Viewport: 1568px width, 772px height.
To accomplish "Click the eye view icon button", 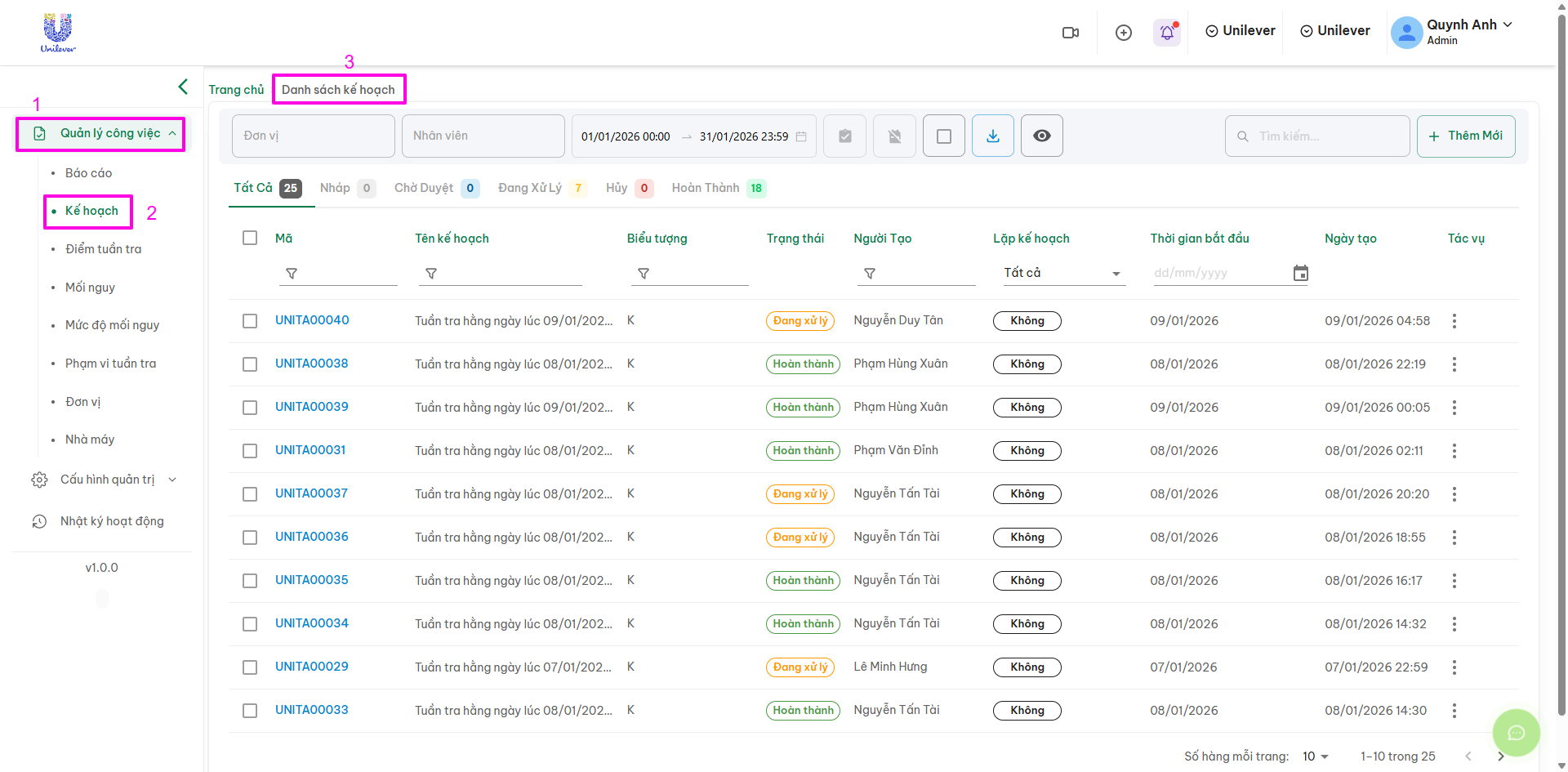I will tap(1041, 136).
